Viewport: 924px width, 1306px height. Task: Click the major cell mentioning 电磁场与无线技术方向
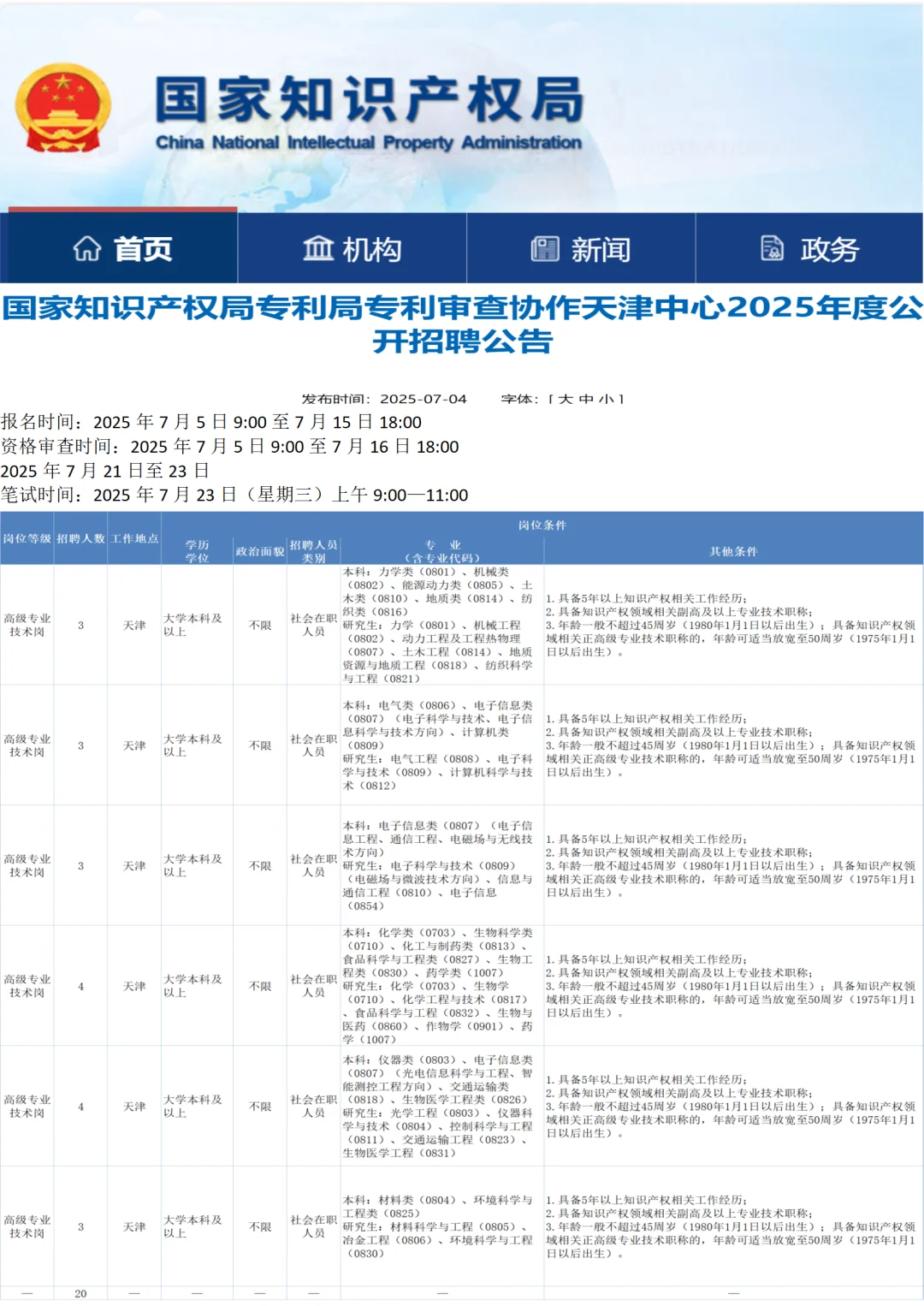[442, 865]
